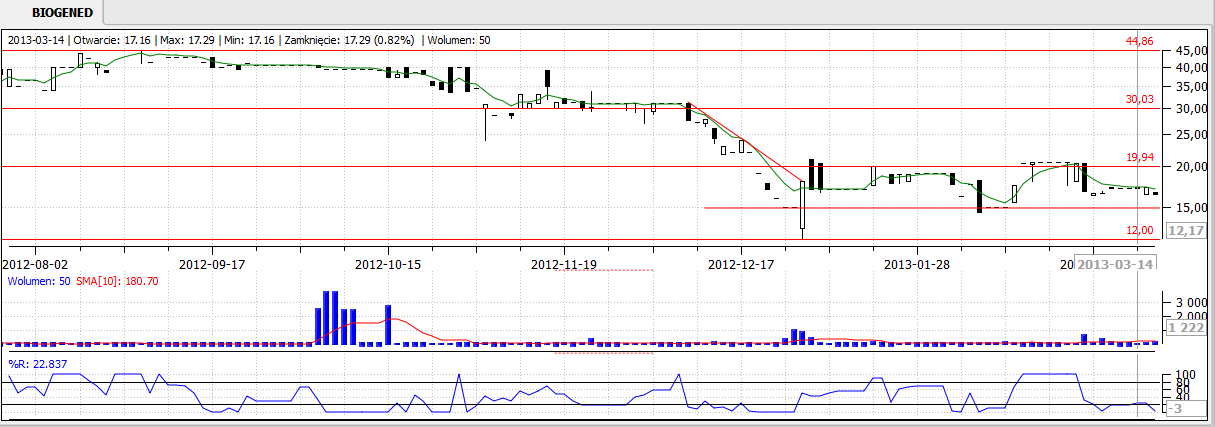The height and width of the screenshot is (427, 1215).
Task: Click the 19,94 red level label
Action: [x=1139, y=157]
